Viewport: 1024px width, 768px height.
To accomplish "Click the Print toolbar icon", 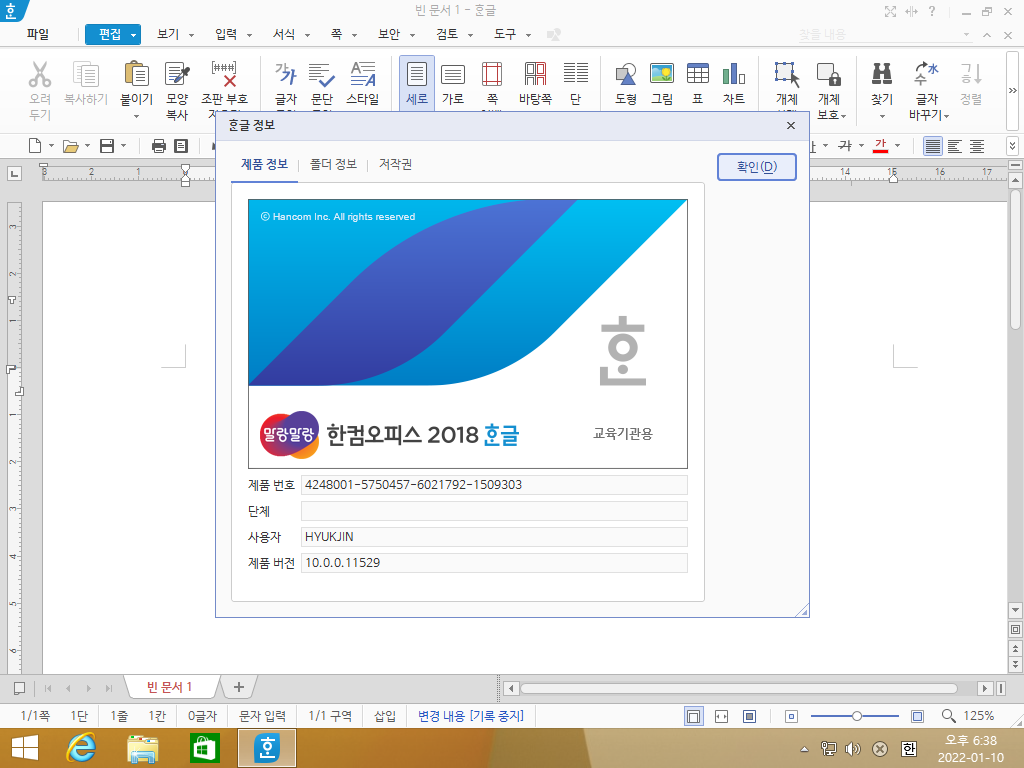I will pyautogui.click(x=159, y=146).
